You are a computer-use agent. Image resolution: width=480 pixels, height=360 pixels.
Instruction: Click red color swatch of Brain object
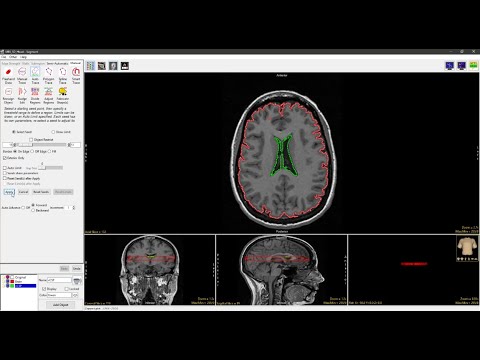point(12,282)
